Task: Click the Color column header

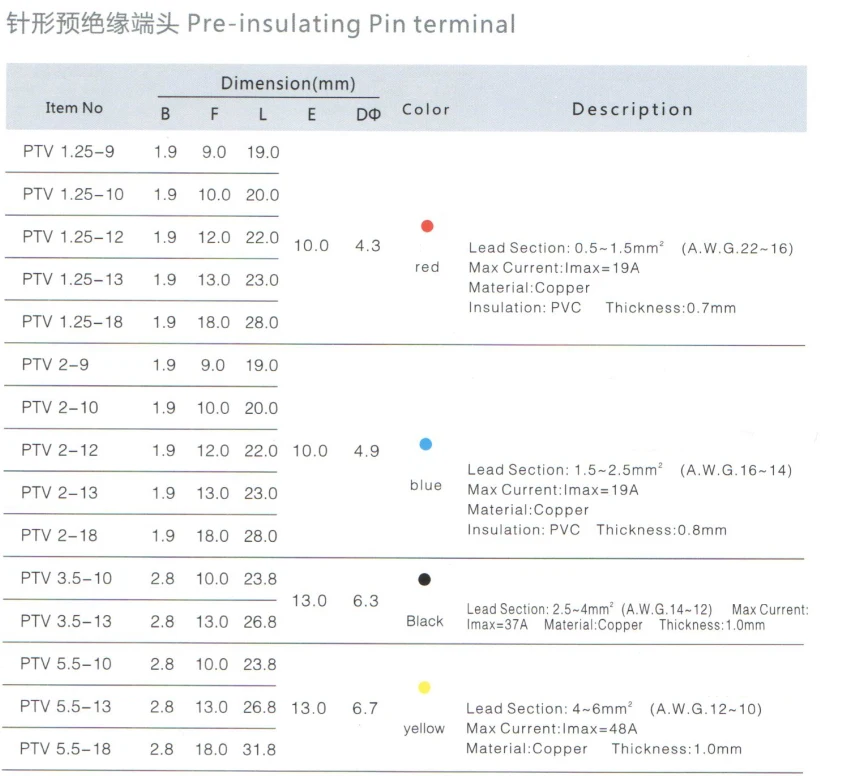Action: pyautogui.click(x=425, y=109)
